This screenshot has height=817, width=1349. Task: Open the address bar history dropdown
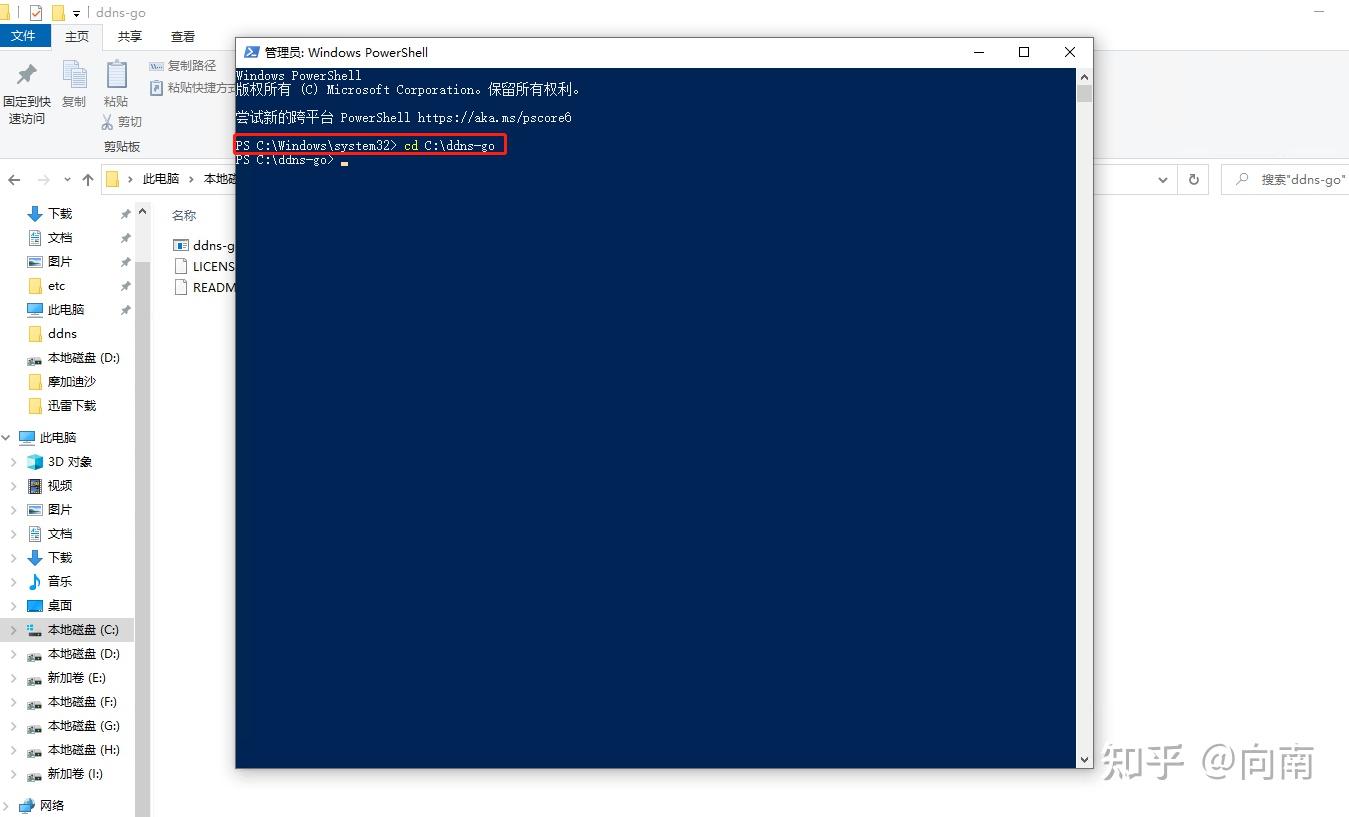[1163, 180]
